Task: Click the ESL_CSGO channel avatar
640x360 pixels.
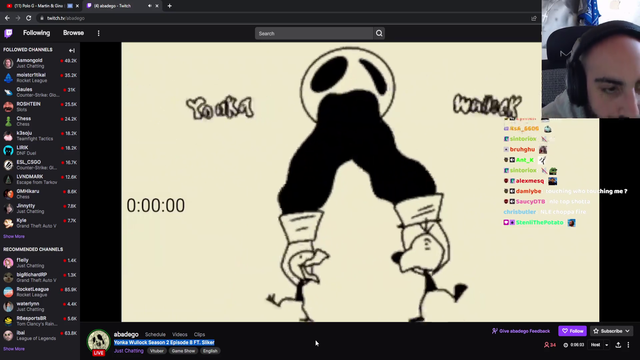Action: point(8,165)
